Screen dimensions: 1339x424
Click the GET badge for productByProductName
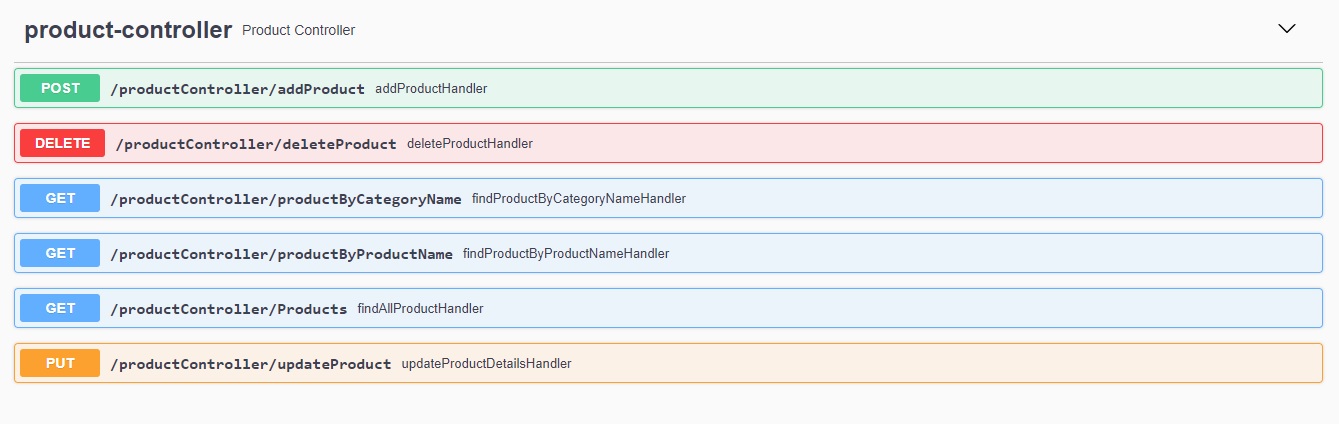[x=60, y=253]
